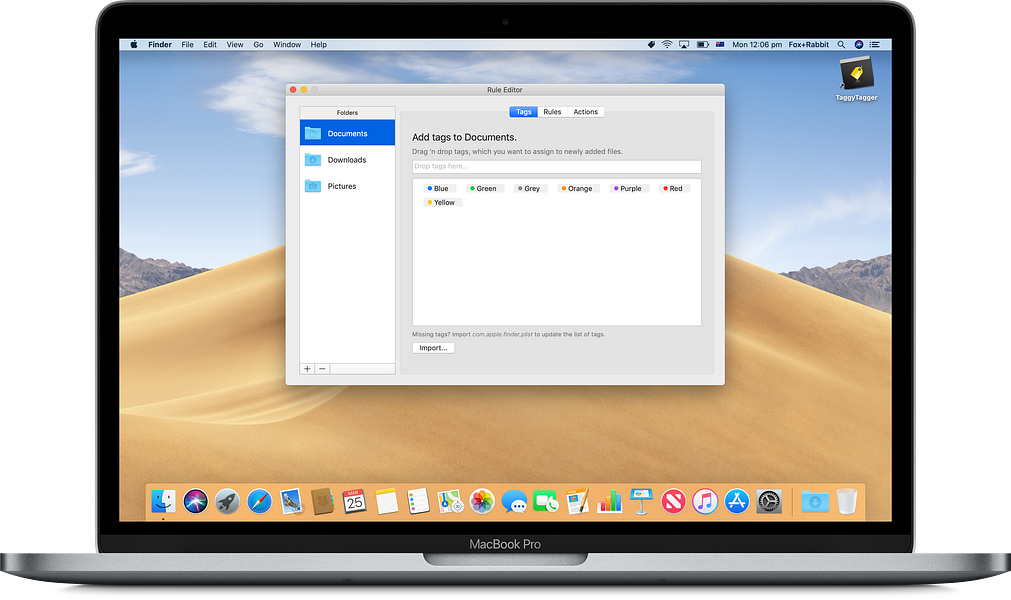Add a folder with the plus button
This screenshot has height=600, width=1011.
coord(307,369)
